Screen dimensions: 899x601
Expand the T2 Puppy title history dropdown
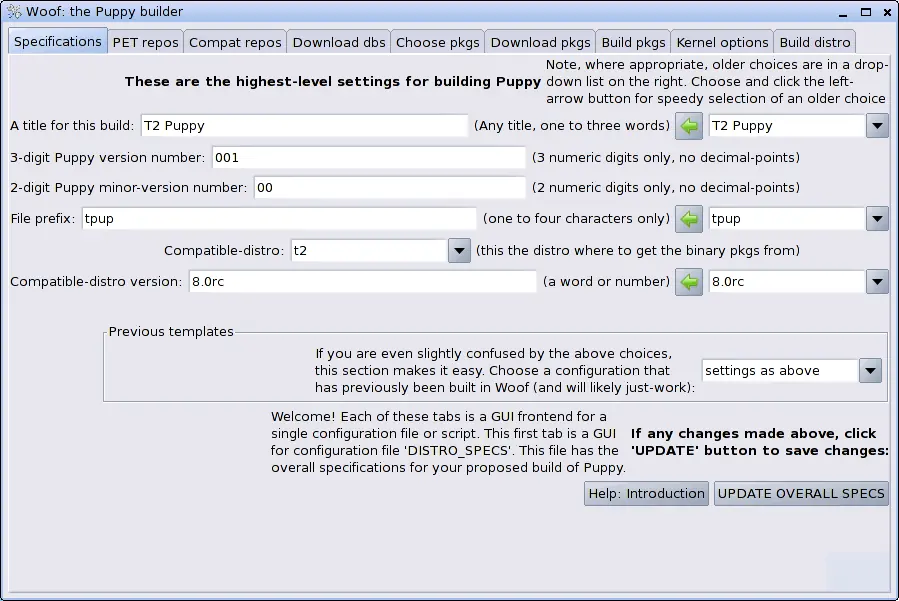[x=877, y=126]
